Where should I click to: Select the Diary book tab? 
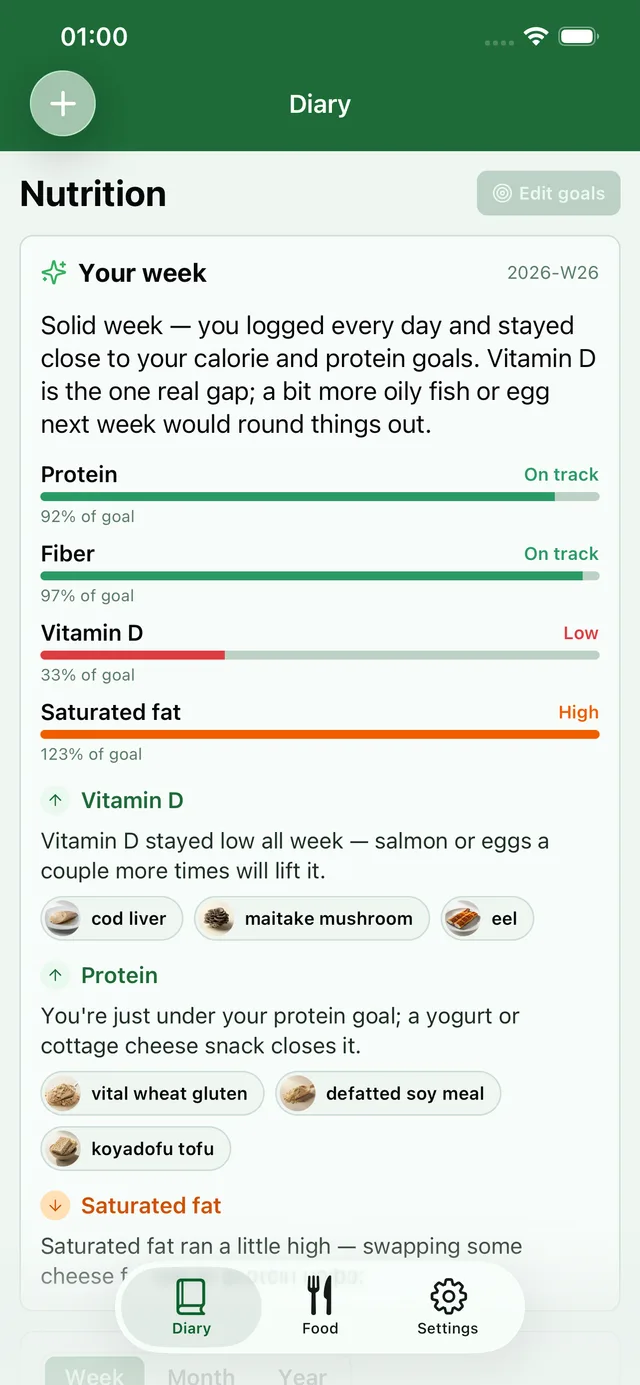click(191, 1307)
